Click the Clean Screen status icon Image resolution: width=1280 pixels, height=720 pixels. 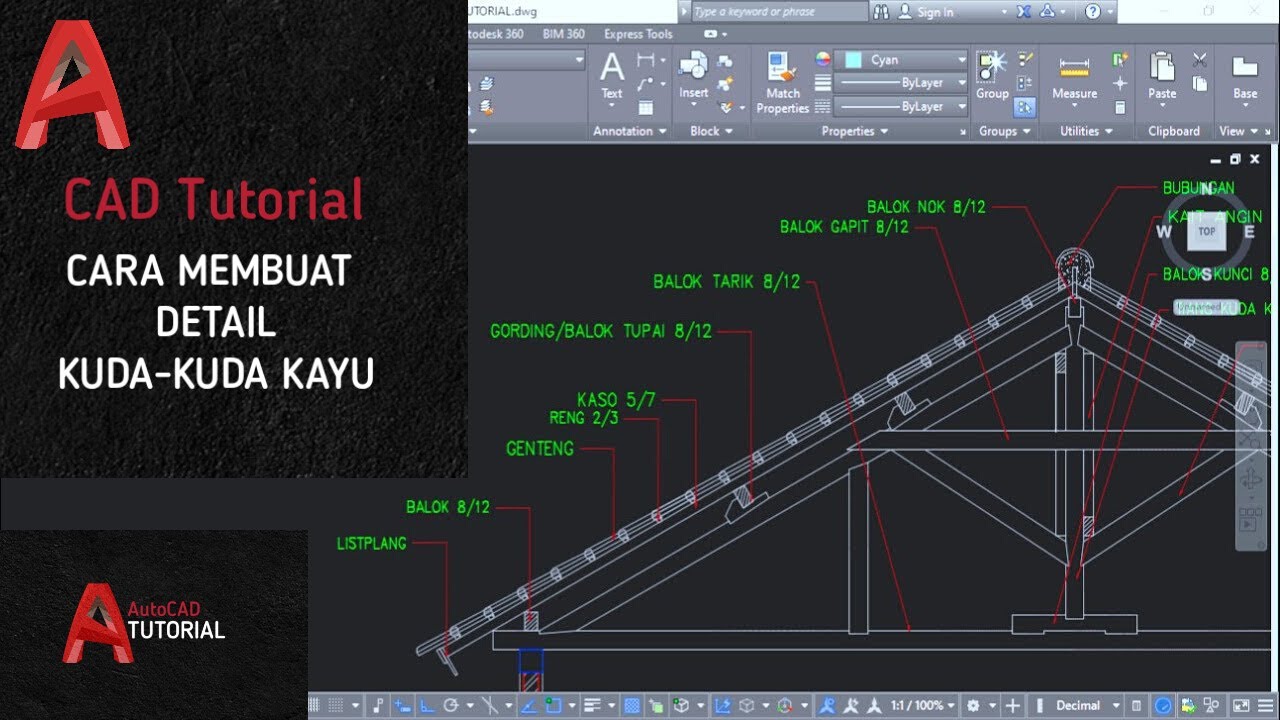1241,706
